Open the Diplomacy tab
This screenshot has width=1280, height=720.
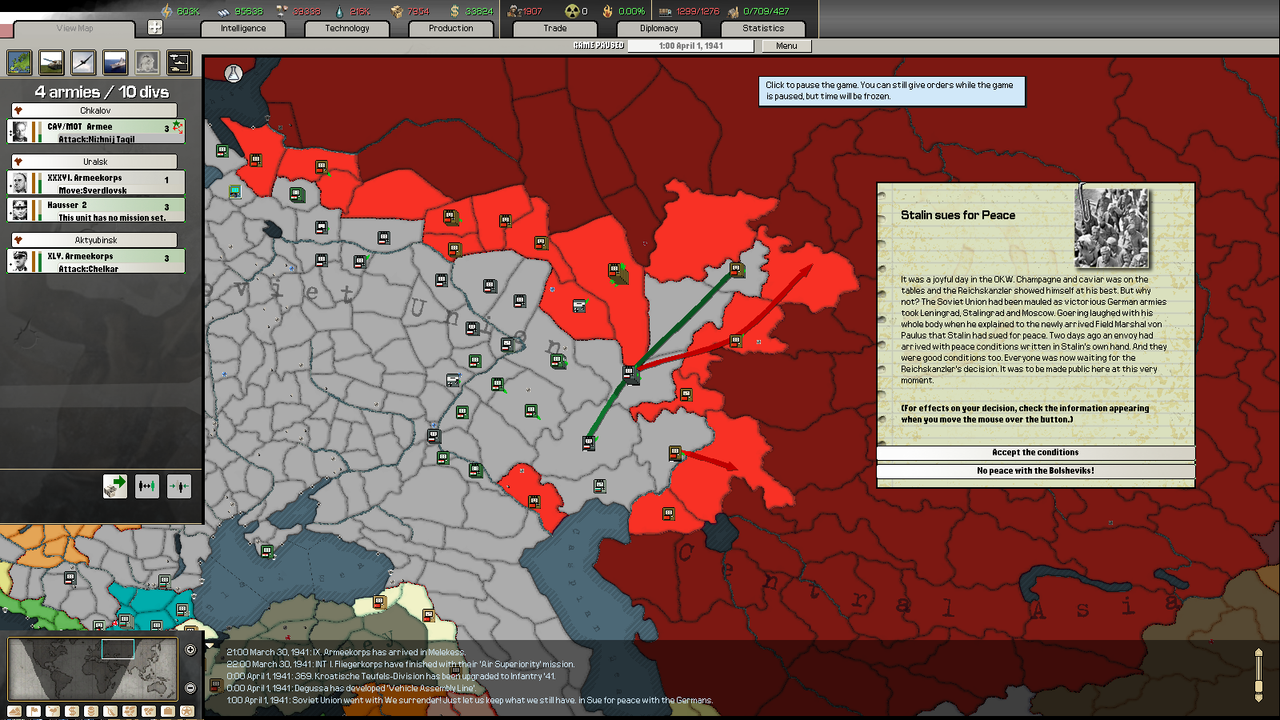click(659, 28)
